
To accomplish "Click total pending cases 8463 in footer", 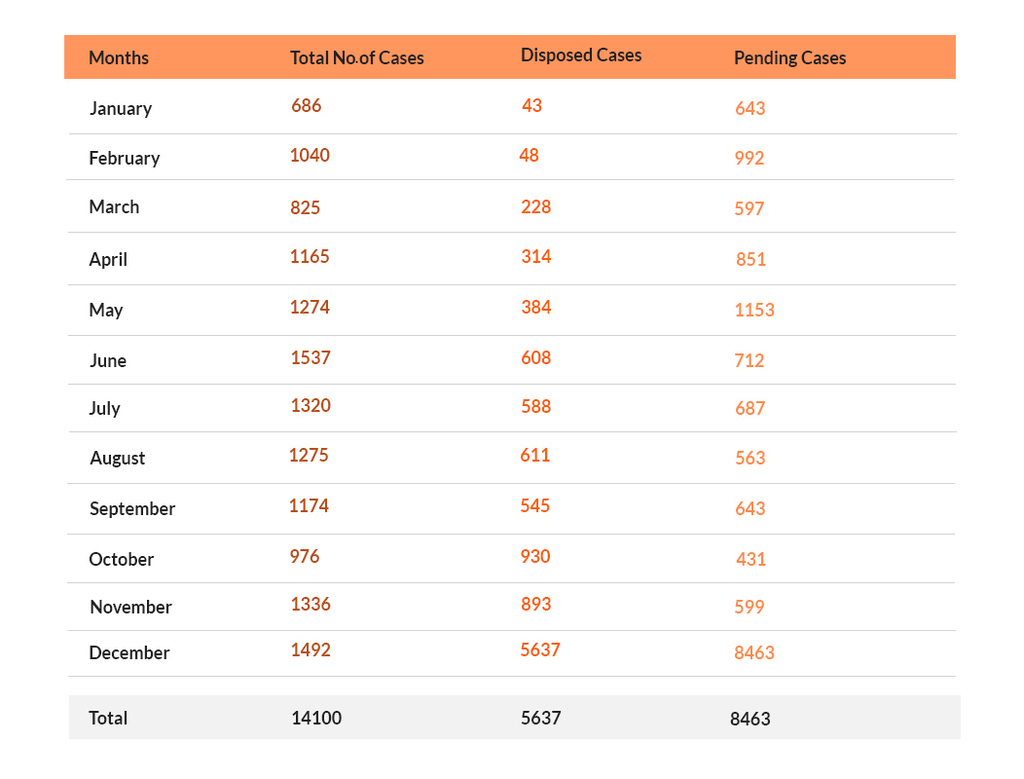I will (x=750, y=719).
